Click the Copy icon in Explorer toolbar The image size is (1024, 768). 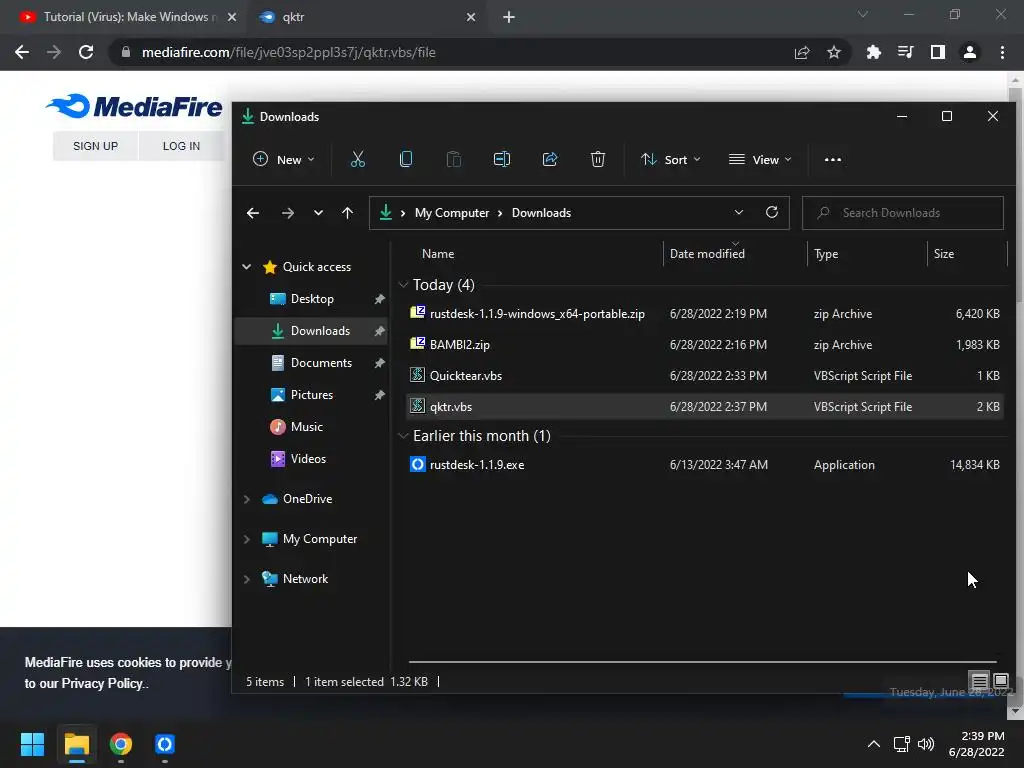406,159
